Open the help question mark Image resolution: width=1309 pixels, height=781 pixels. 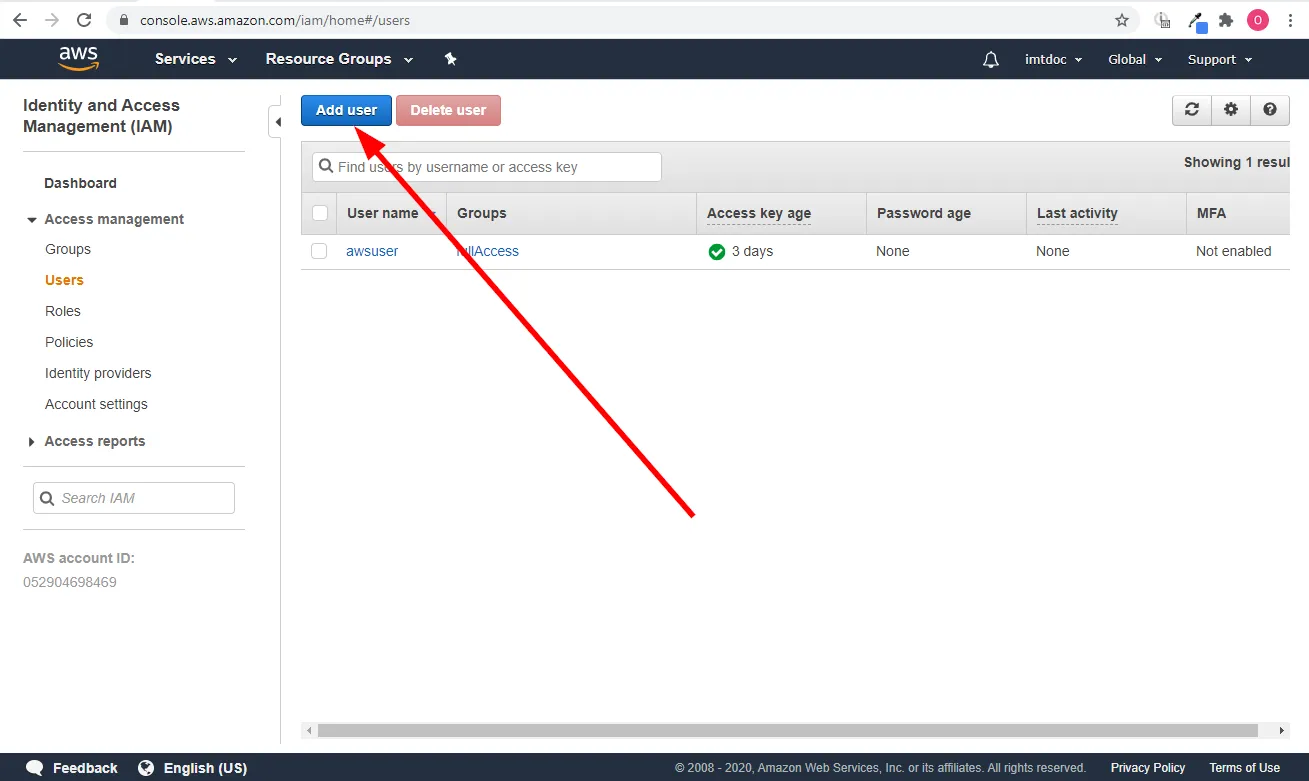coord(1270,110)
